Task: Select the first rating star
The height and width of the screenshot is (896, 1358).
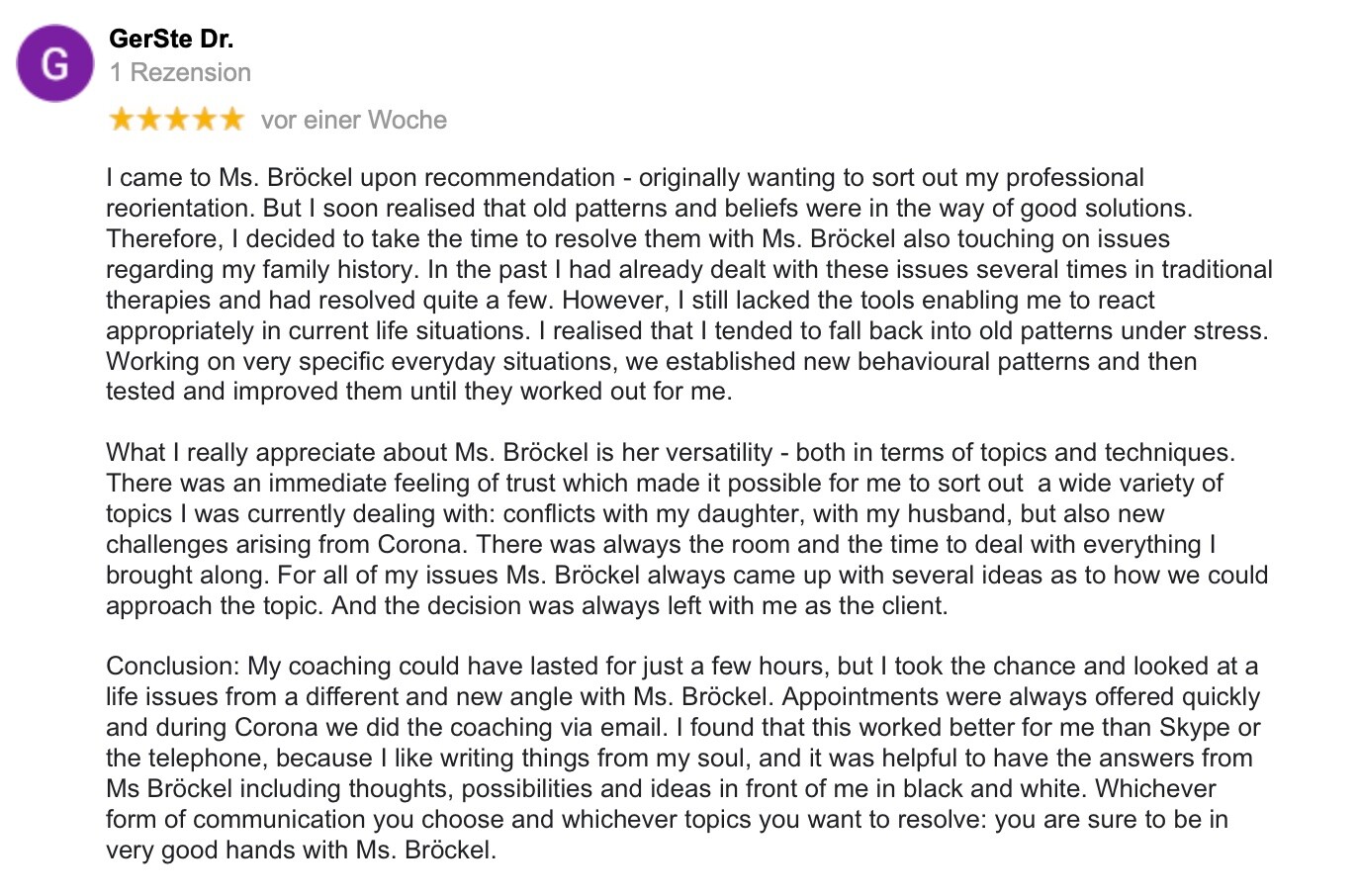Action: point(122,120)
